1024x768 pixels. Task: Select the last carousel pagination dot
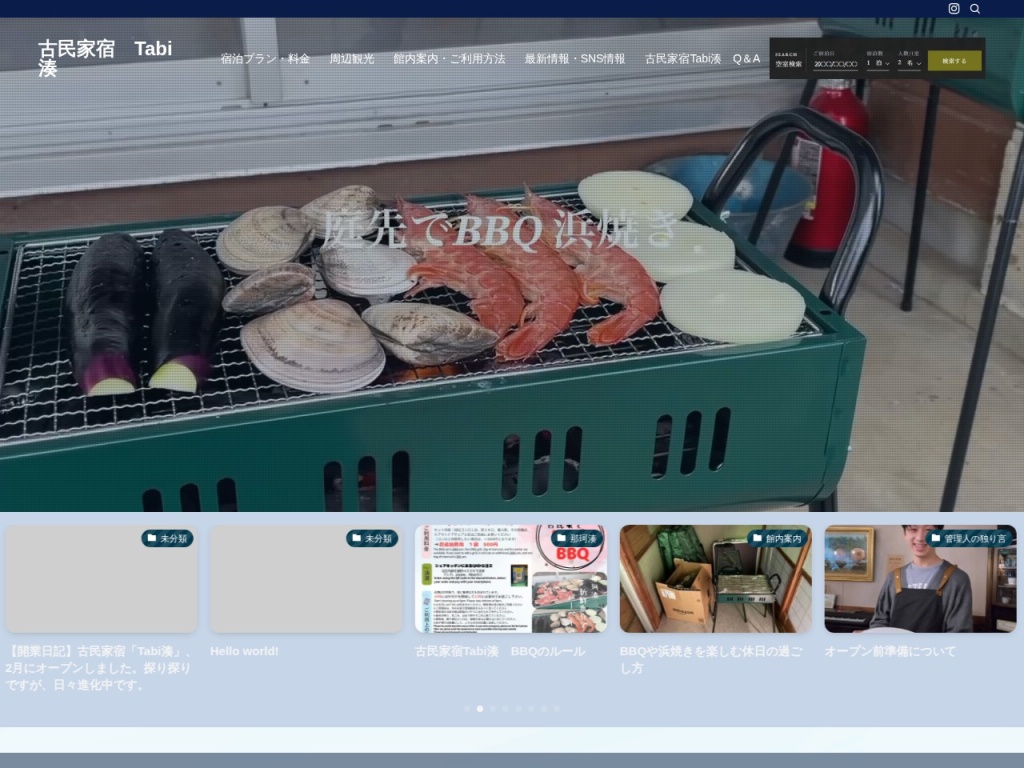(557, 708)
